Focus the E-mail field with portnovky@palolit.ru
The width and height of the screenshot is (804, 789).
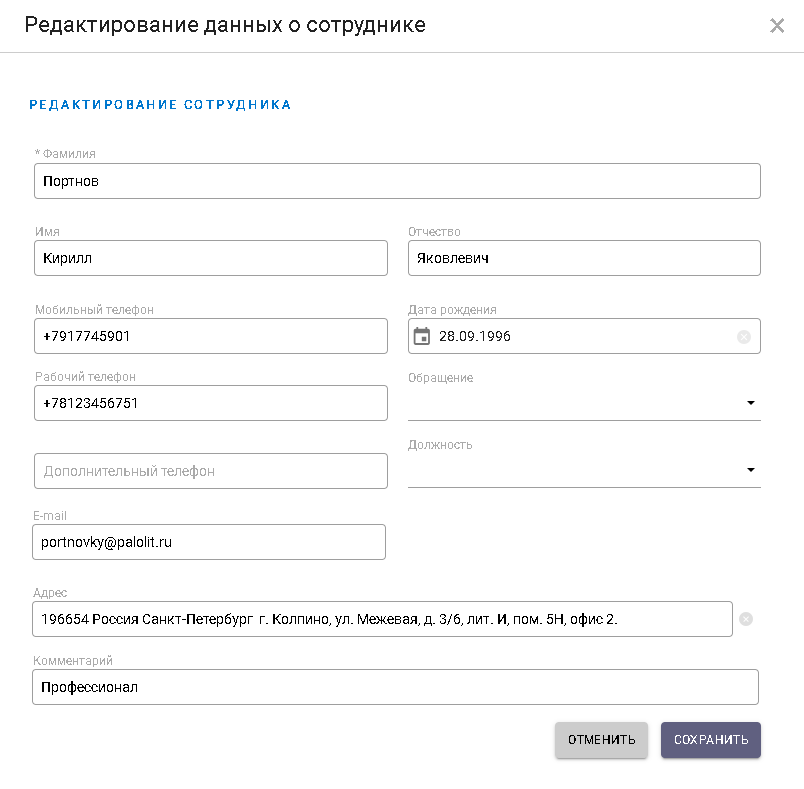coord(209,542)
